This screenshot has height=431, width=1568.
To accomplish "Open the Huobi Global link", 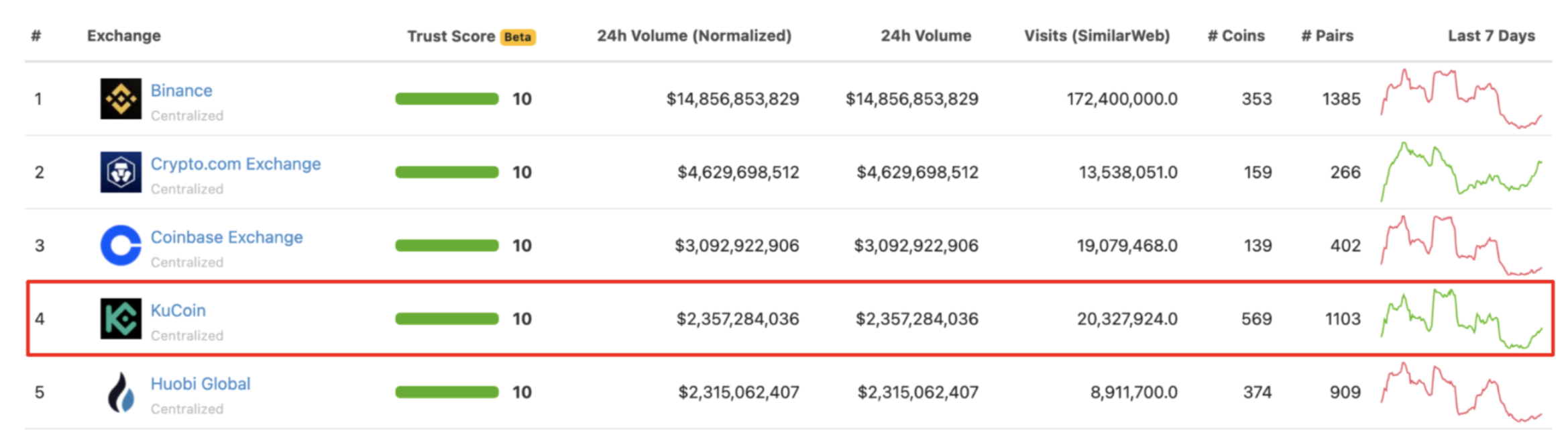I will (x=201, y=383).
